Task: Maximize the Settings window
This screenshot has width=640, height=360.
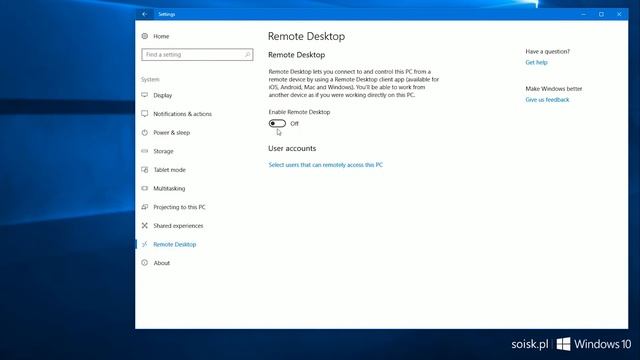Action: pyautogui.click(x=601, y=14)
